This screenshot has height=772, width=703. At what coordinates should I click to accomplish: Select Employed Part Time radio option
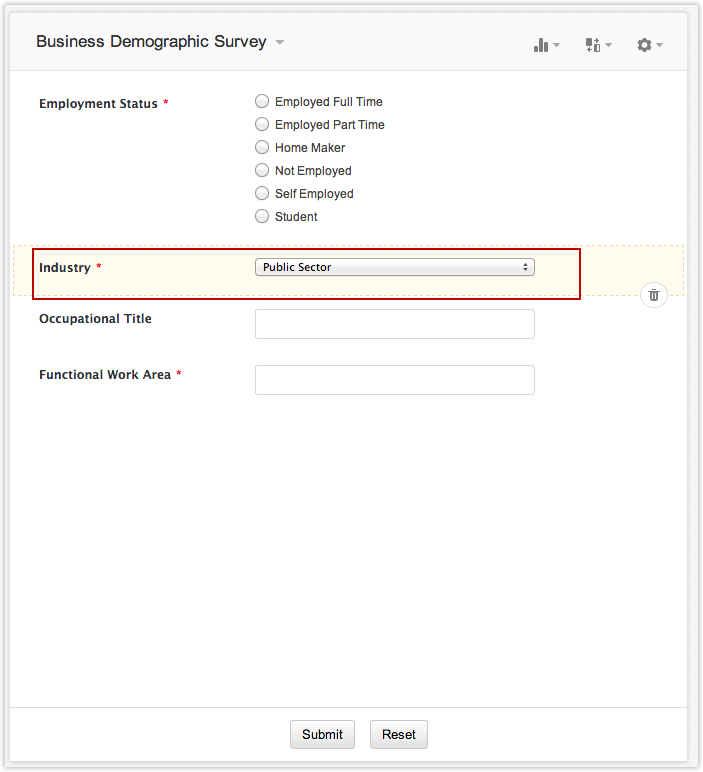pos(263,124)
